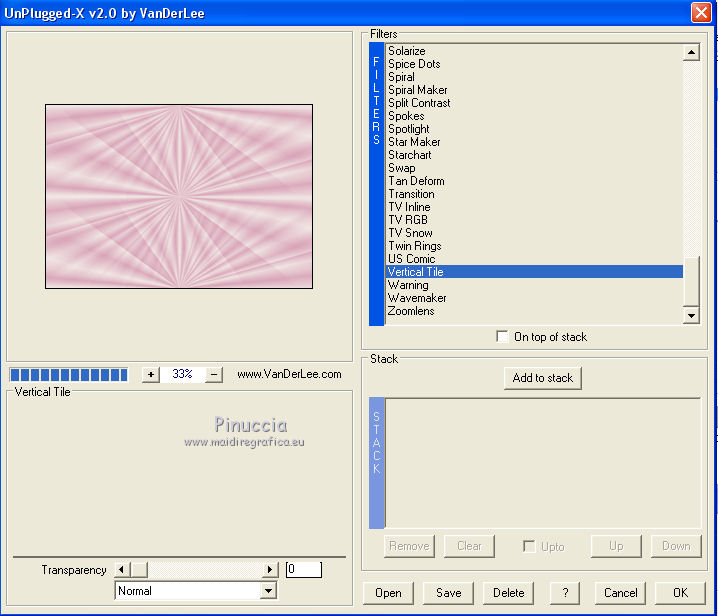Click the Save button

(x=448, y=593)
